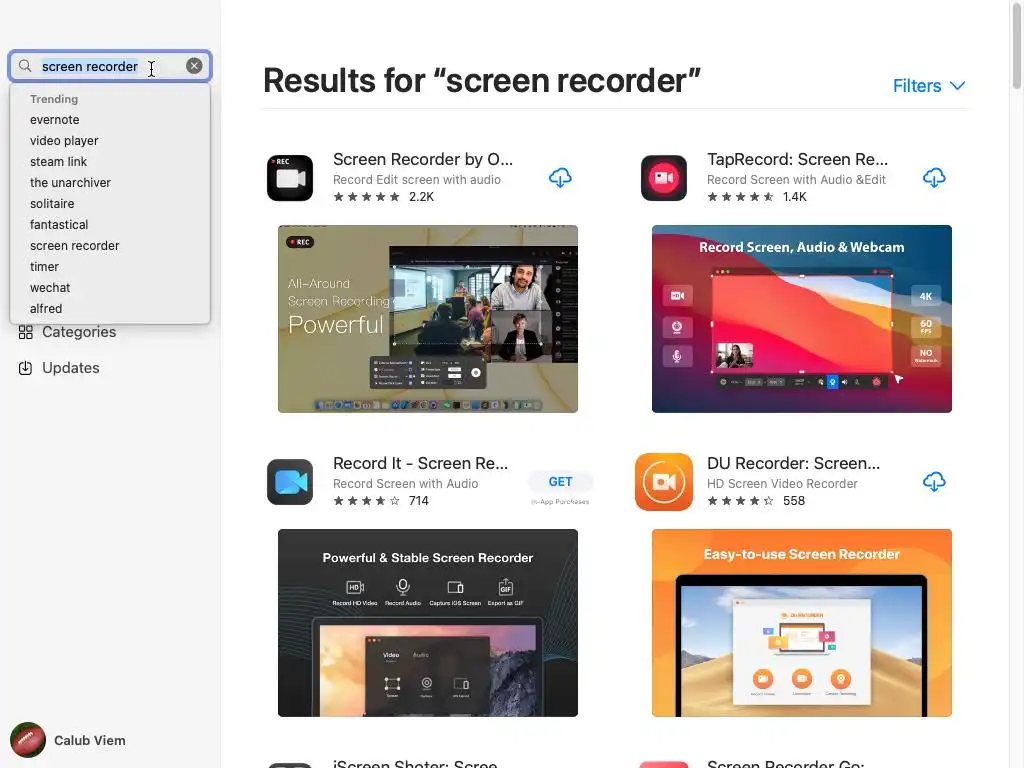Click Screen Recorder by O... 2.2K star rating
Screen dimensions: 1024x768
coord(383,197)
